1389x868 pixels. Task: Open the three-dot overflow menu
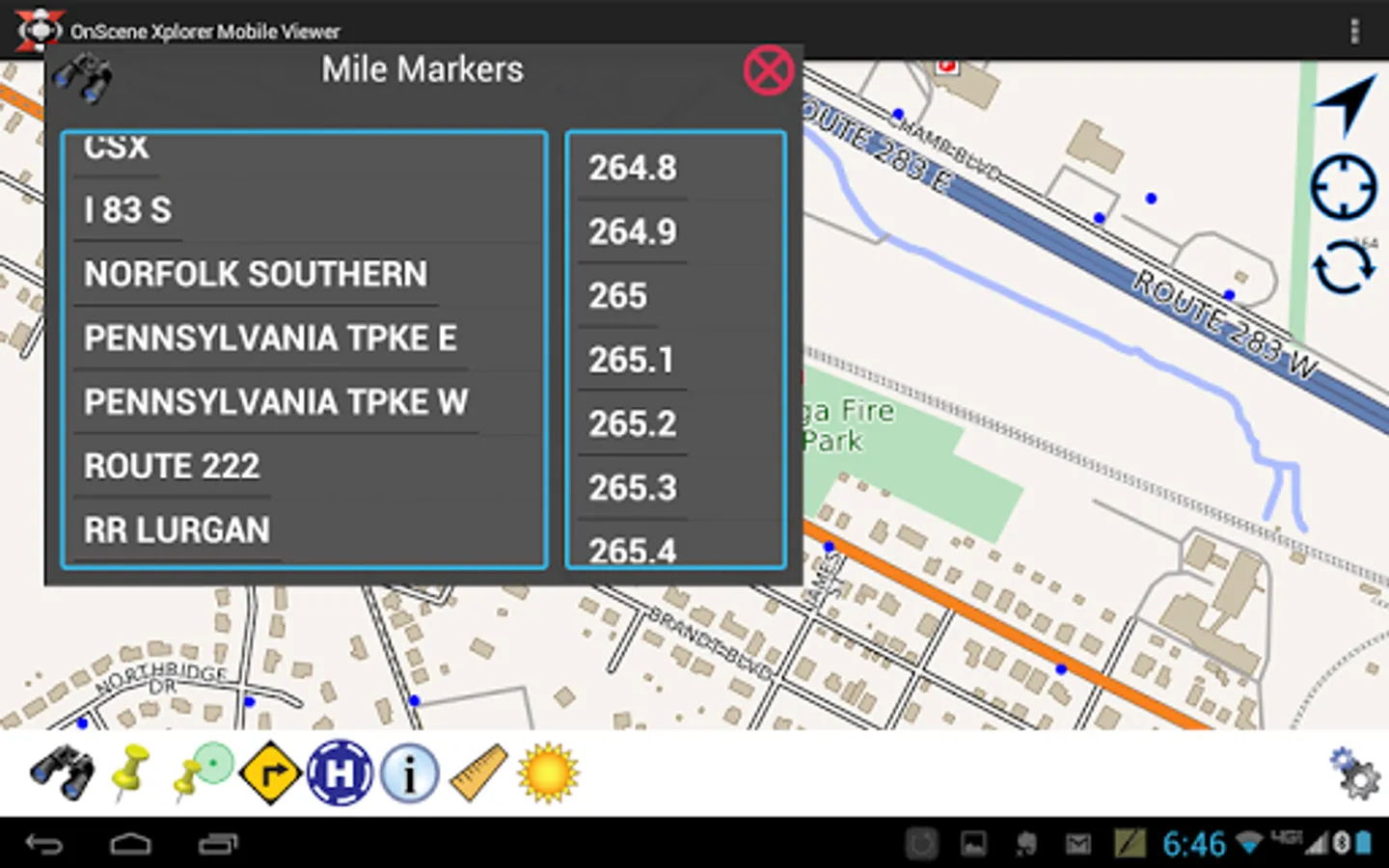(x=1354, y=31)
